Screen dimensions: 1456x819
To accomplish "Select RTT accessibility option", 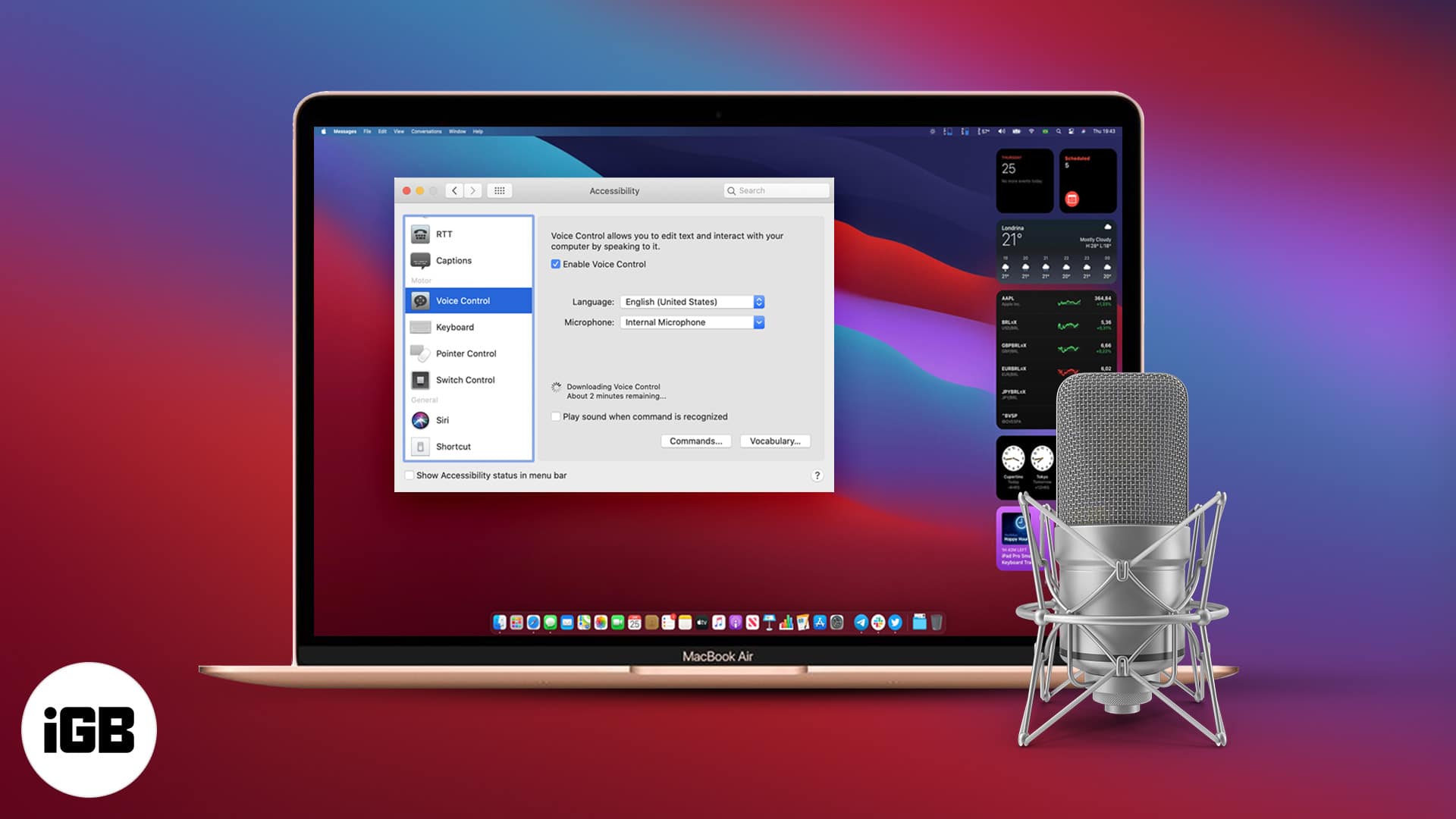I will click(468, 233).
